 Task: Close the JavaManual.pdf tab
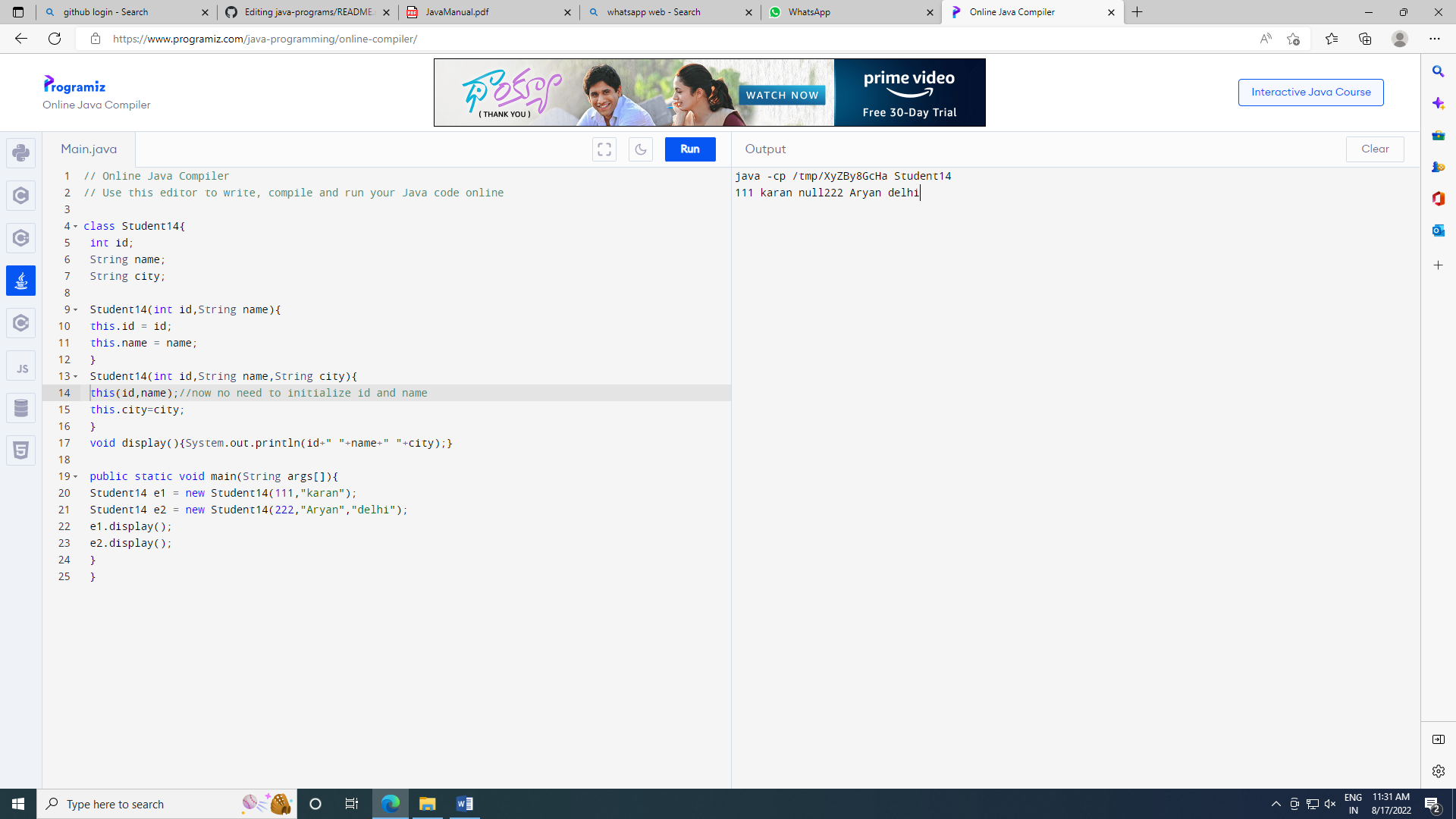point(567,12)
